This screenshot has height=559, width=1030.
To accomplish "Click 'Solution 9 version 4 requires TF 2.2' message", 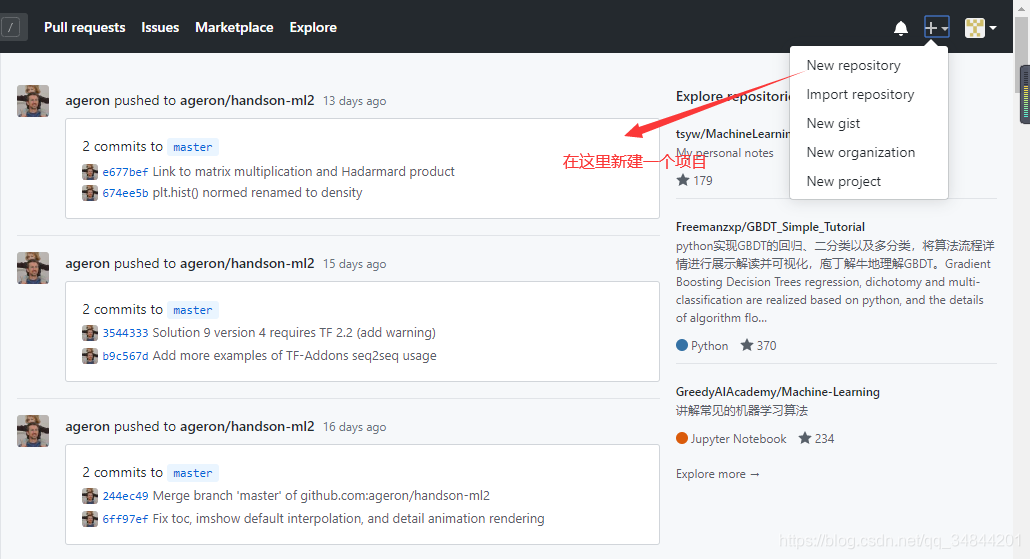I will tap(294, 332).
